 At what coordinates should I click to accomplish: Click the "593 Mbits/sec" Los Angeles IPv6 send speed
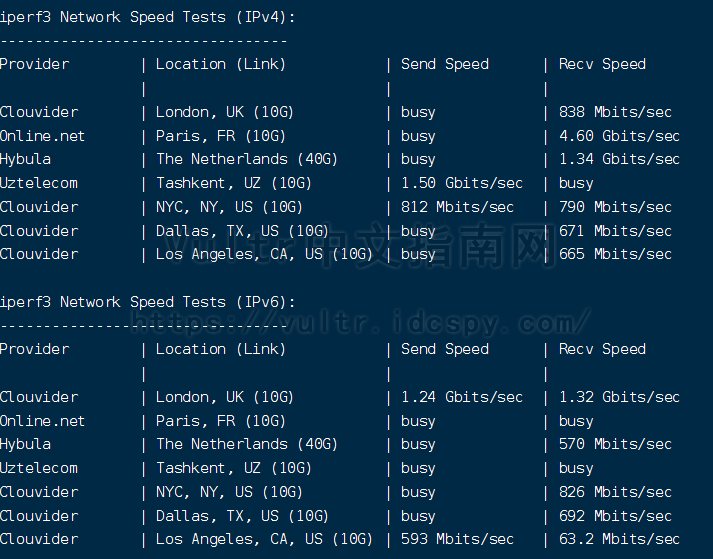457,539
